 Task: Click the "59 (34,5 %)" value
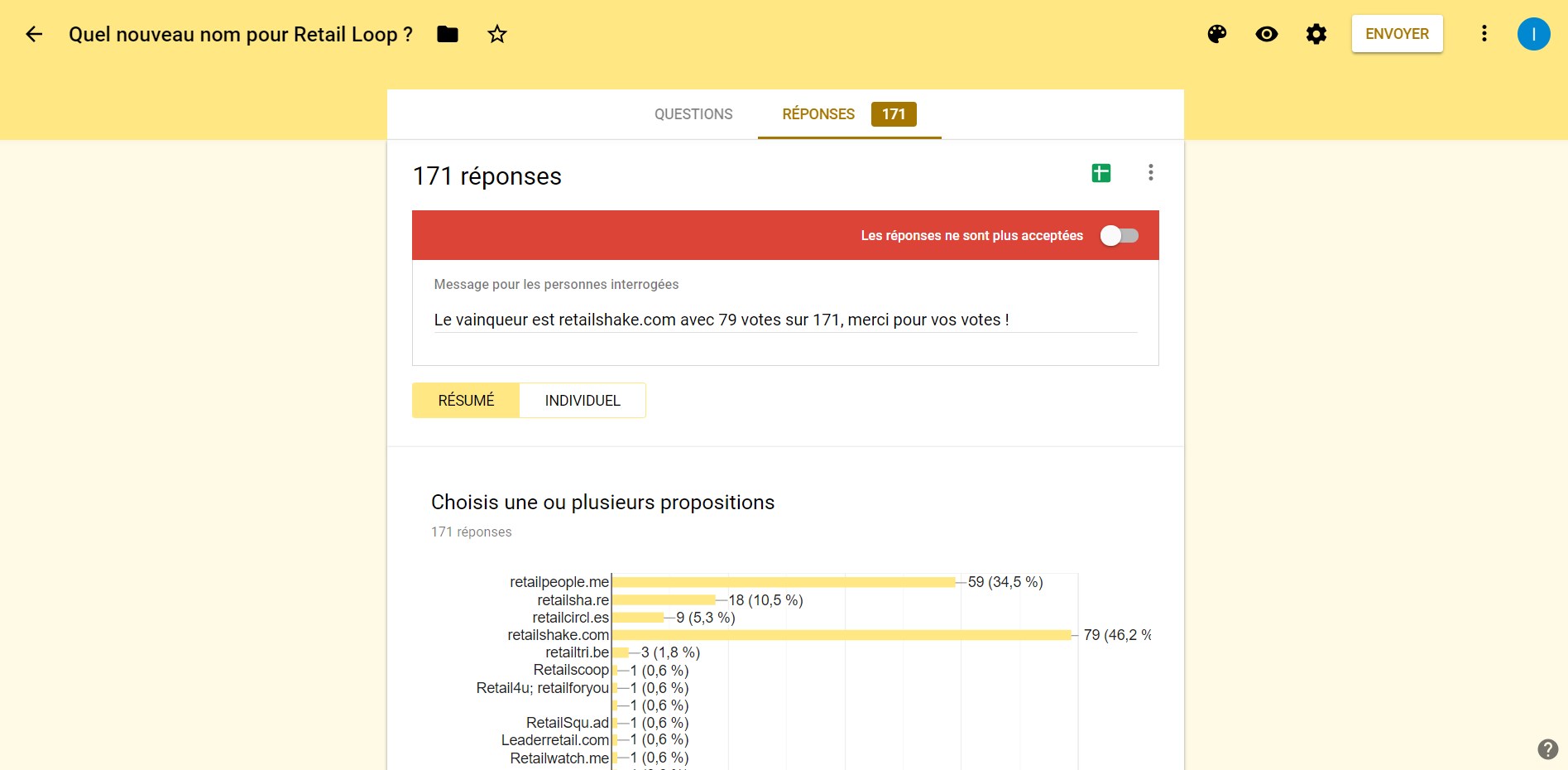(1005, 582)
